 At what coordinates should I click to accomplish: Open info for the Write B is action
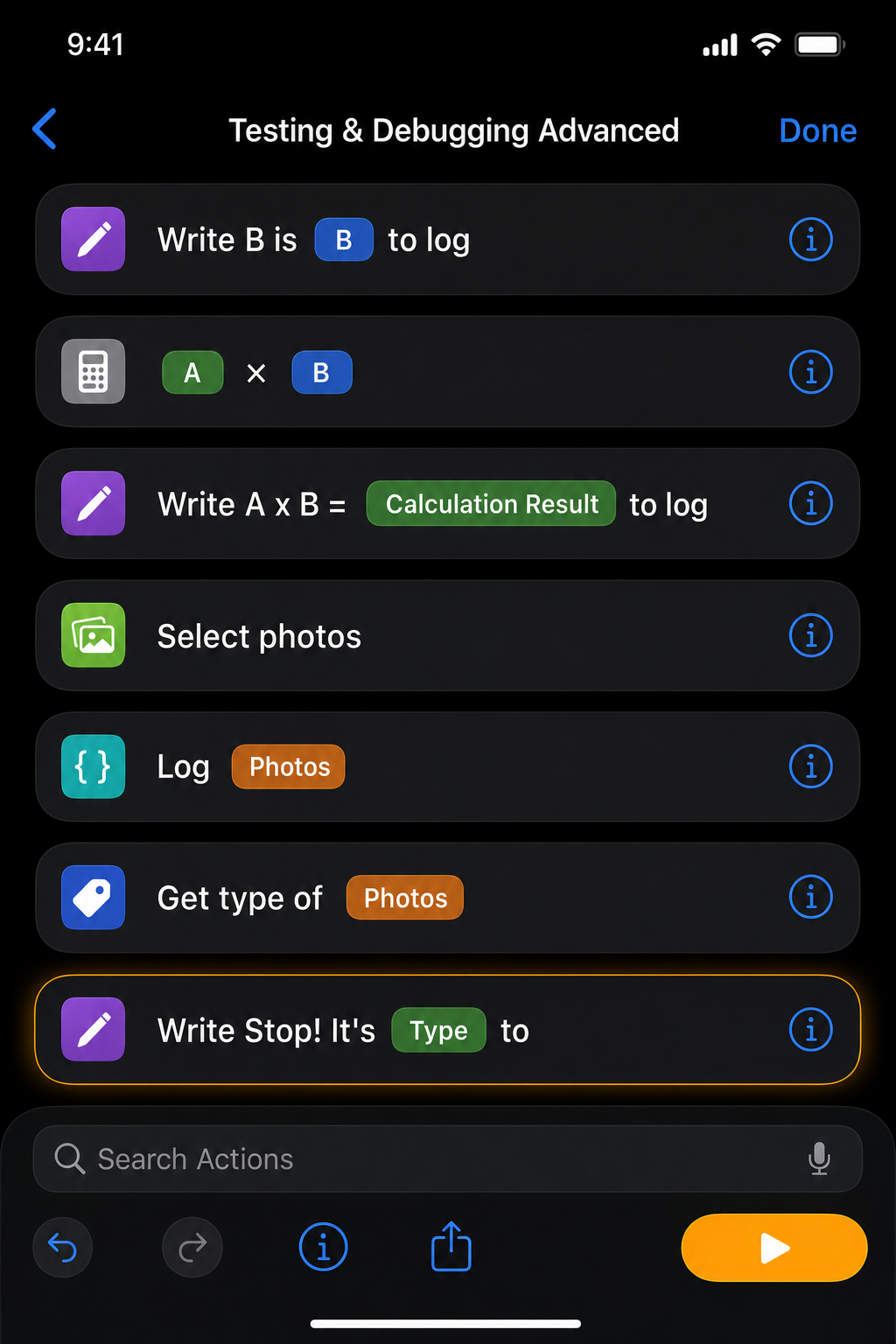(x=811, y=239)
